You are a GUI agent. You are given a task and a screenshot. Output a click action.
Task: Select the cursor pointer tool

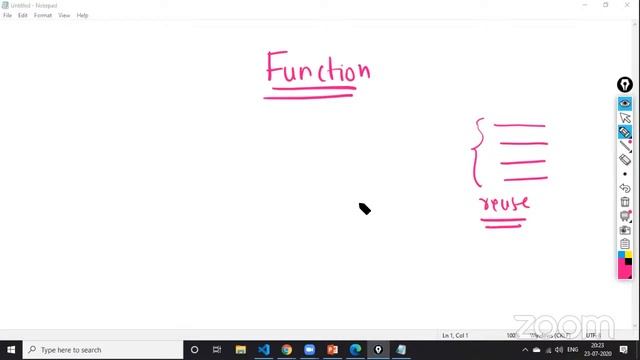624,118
